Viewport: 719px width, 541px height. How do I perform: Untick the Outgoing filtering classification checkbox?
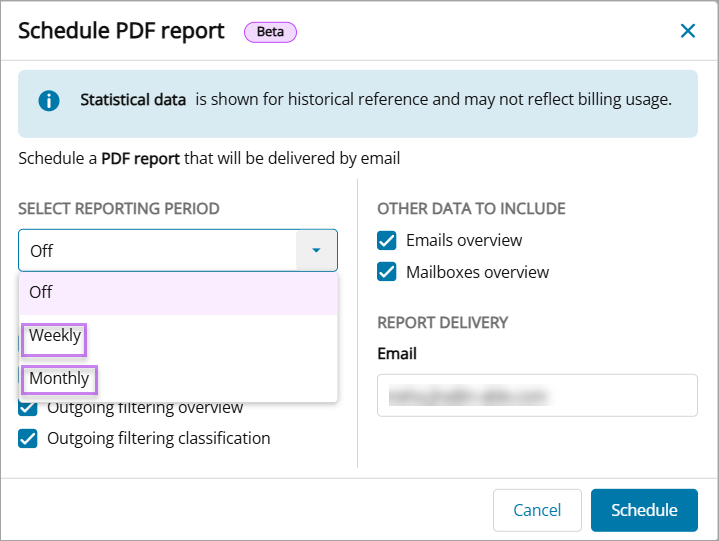point(28,438)
